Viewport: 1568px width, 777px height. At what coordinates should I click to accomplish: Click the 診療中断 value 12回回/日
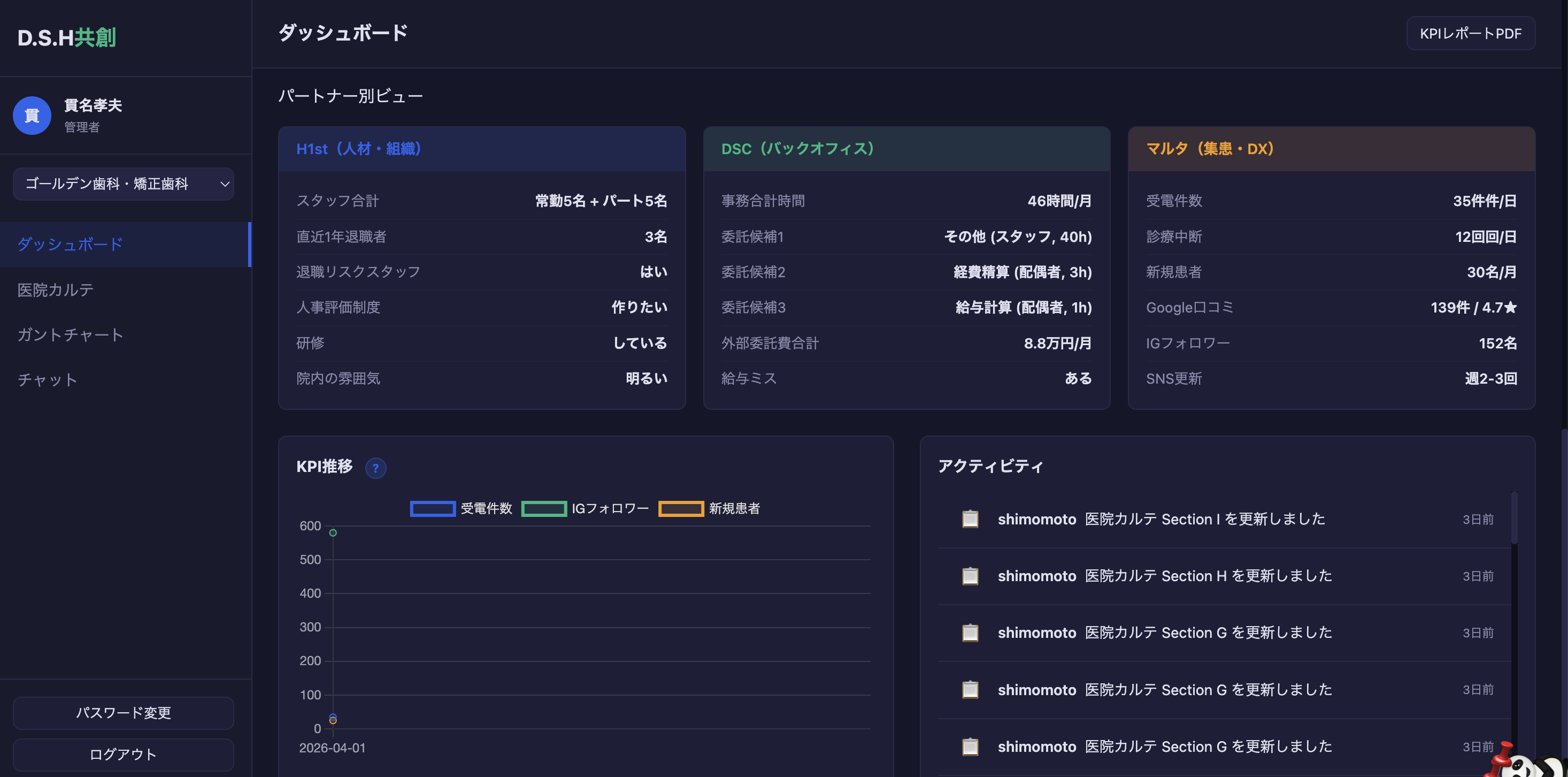[1486, 237]
